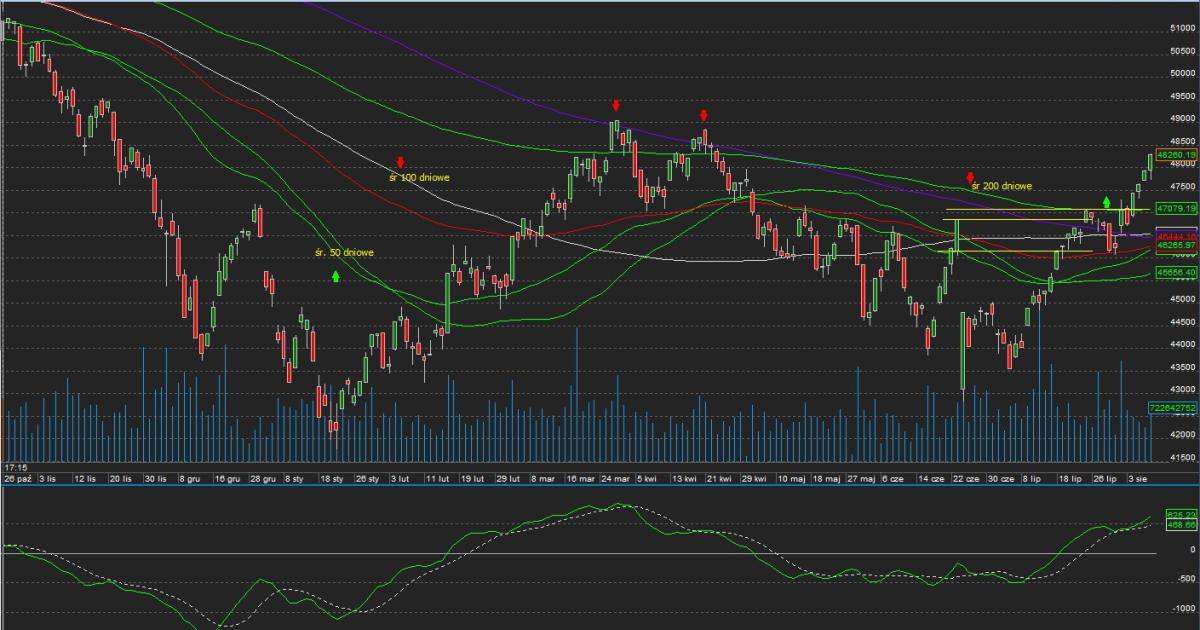Image resolution: width=1200 pixels, height=630 pixels.
Task: Click the red arrow above the mid-April peak
Action: pos(704,115)
